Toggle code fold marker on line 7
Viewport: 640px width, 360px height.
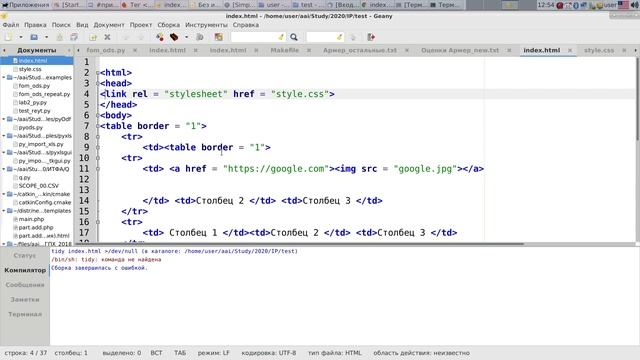coord(98,126)
